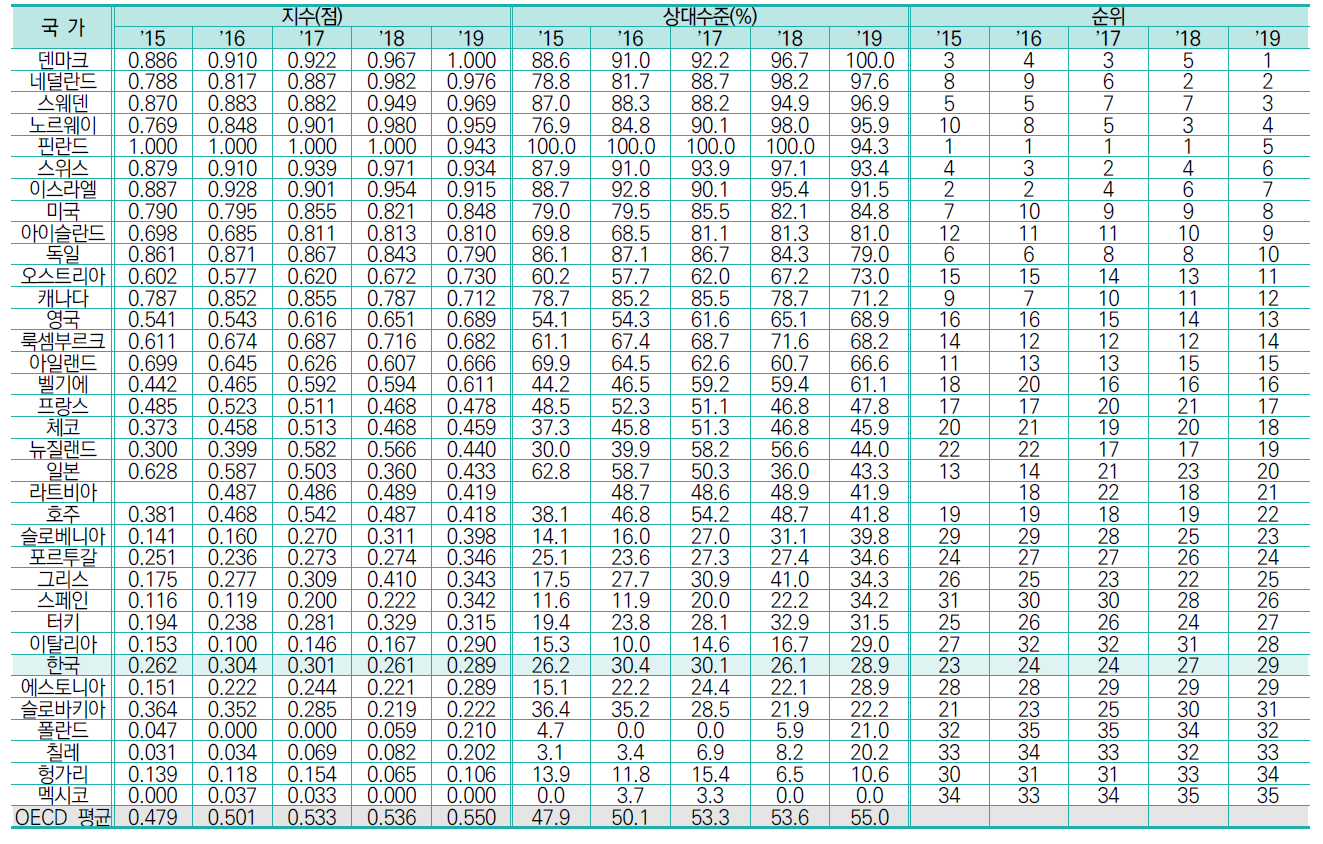Click the 캐나다 country cell
Image resolution: width=1323 pixels, height=844 pixels.
point(62,297)
